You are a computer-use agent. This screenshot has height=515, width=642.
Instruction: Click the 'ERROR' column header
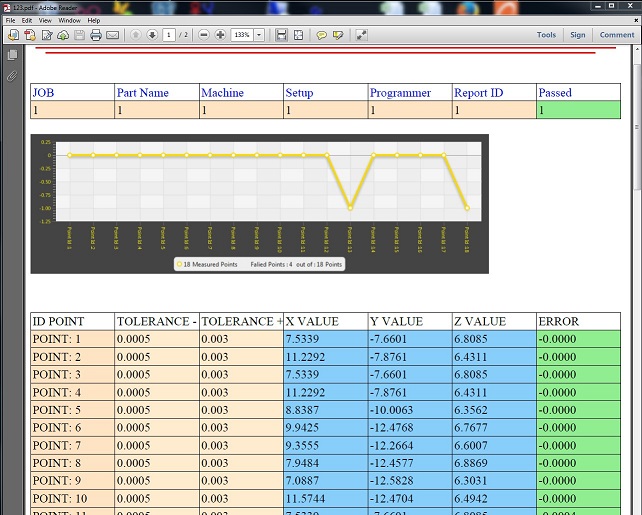tap(579, 321)
